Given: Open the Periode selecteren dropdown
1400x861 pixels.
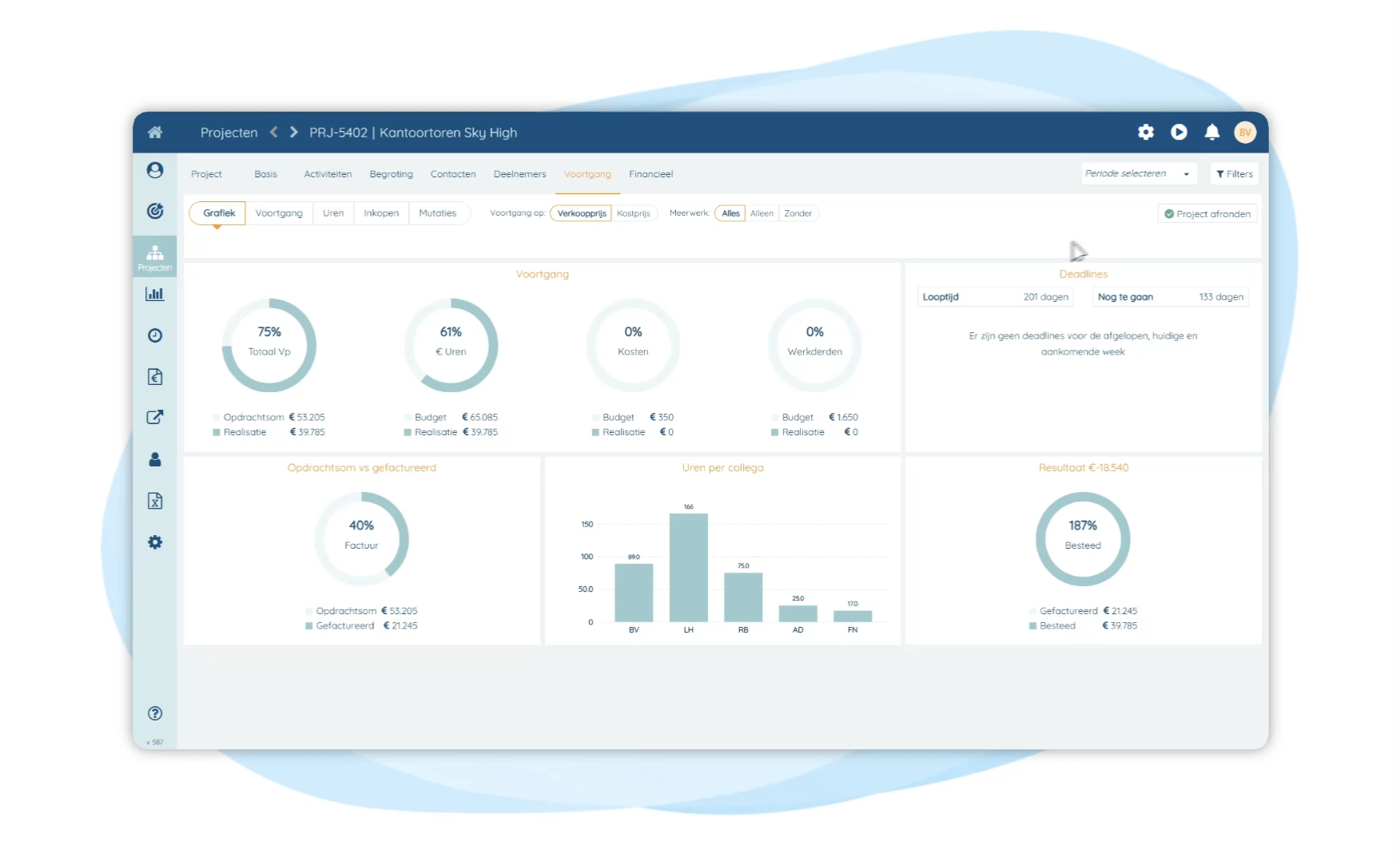Looking at the screenshot, I should 1138,174.
